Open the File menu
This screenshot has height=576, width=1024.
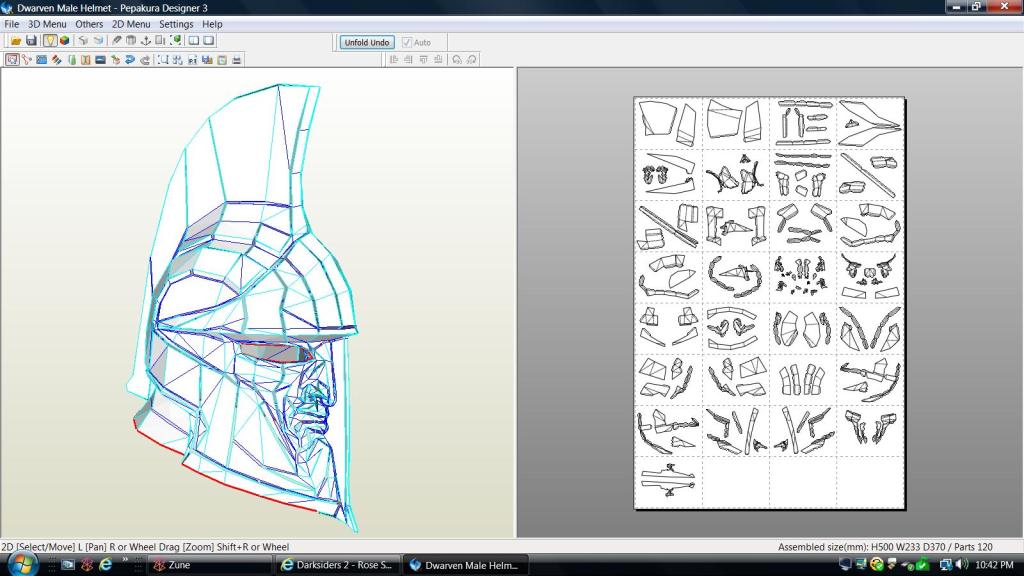coord(11,24)
